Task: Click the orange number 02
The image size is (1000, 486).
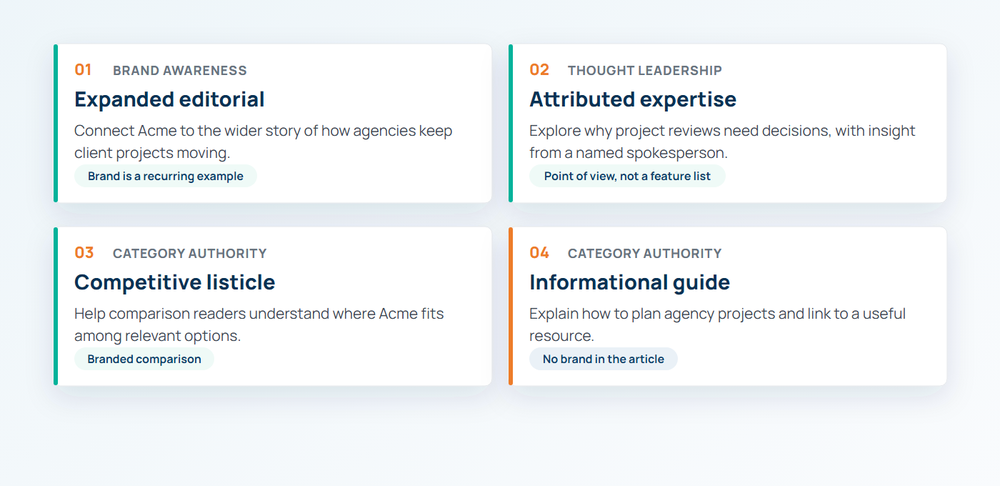Action: pyautogui.click(x=539, y=70)
